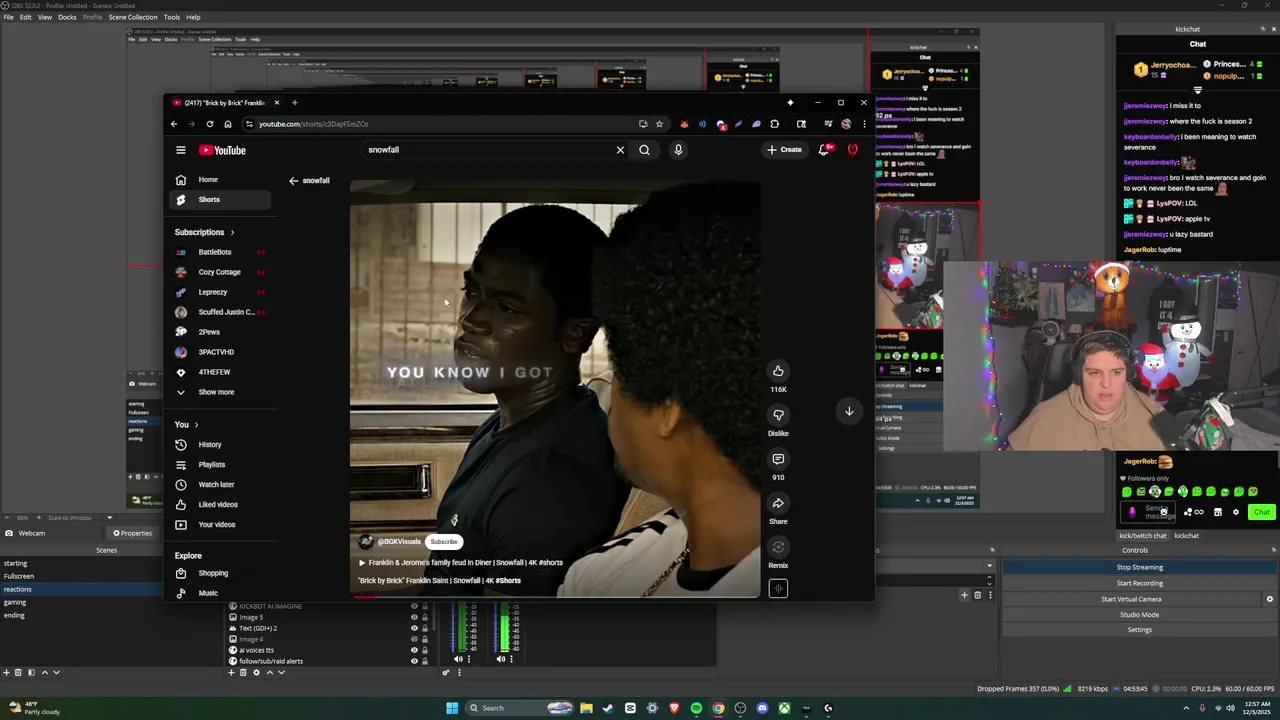Dislike the YouTube Short

coord(778,415)
